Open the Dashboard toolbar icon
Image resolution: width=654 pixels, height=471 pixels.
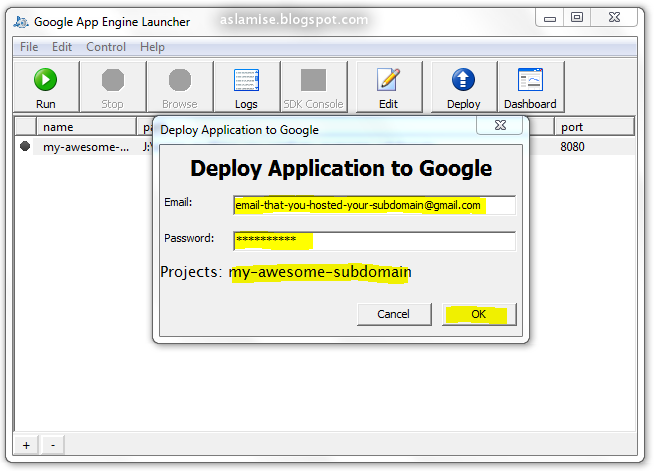[530, 80]
